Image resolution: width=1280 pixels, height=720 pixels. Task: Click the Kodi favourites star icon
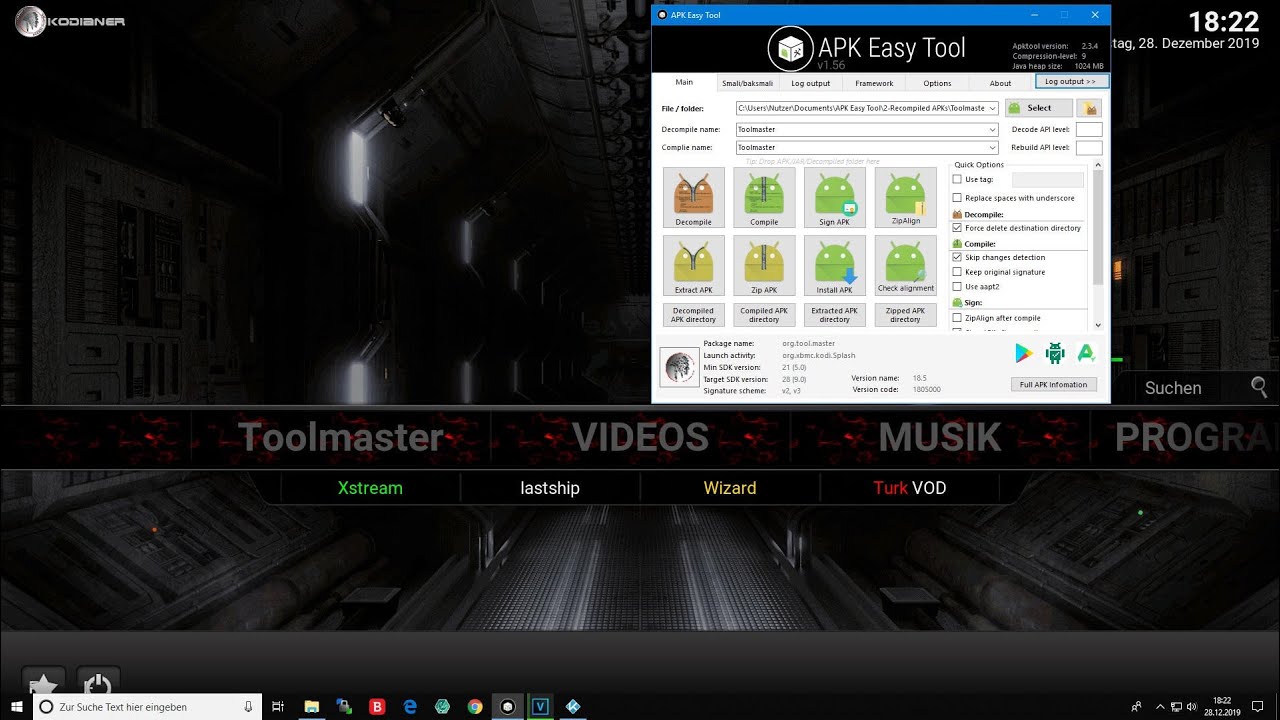(44, 686)
